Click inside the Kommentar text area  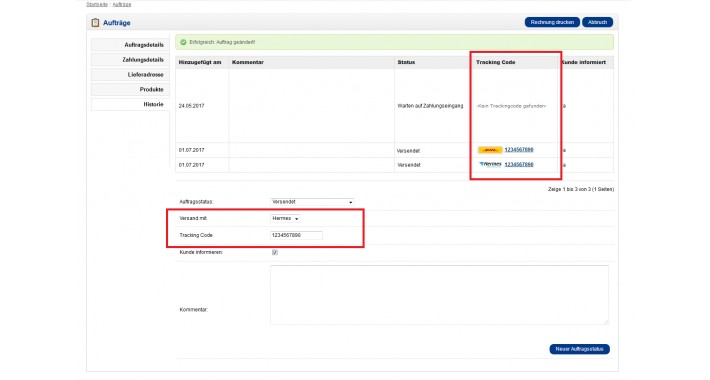pos(439,295)
